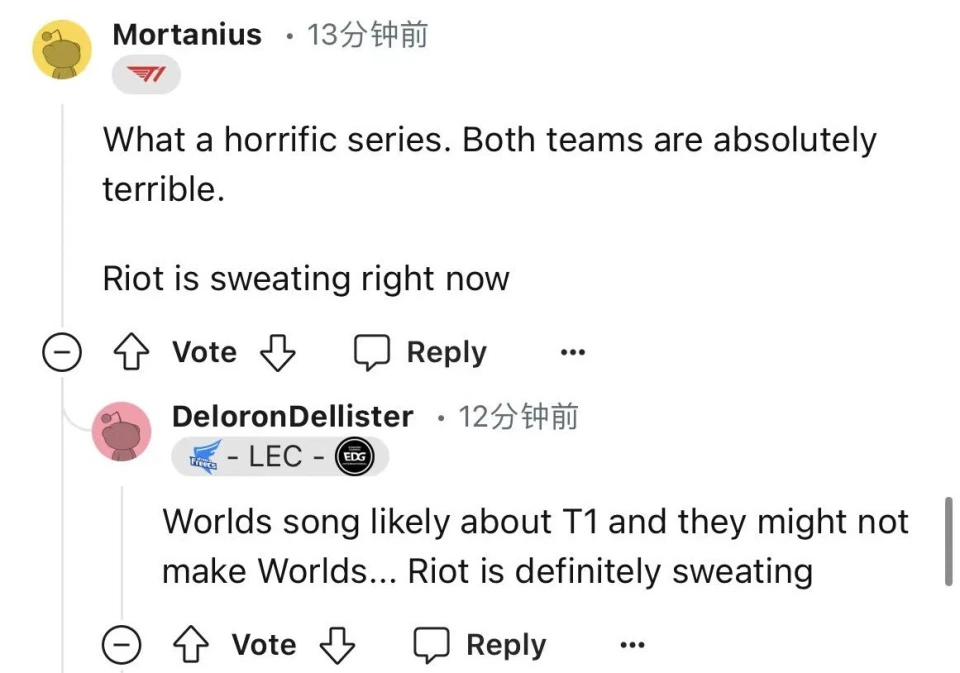
Task: Click the 12分钟前 timestamp on DeloronDellister's reply
Action: [x=518, y=416]
